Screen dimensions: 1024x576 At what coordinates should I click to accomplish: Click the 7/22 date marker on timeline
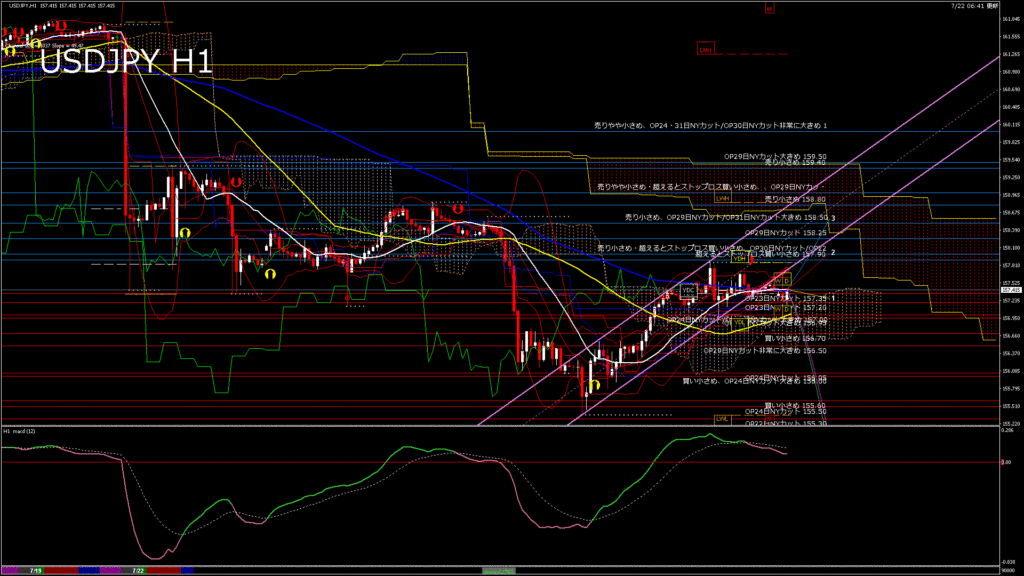tap(138, 571)
